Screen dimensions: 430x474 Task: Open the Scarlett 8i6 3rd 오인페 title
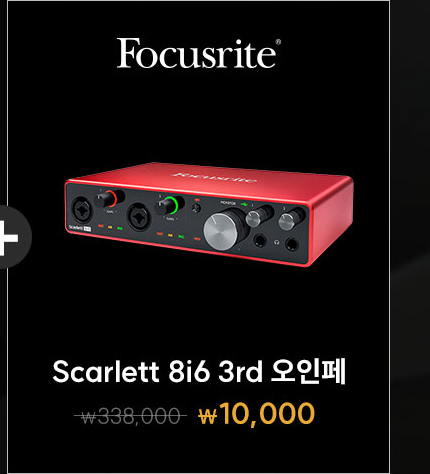point(199,371)
